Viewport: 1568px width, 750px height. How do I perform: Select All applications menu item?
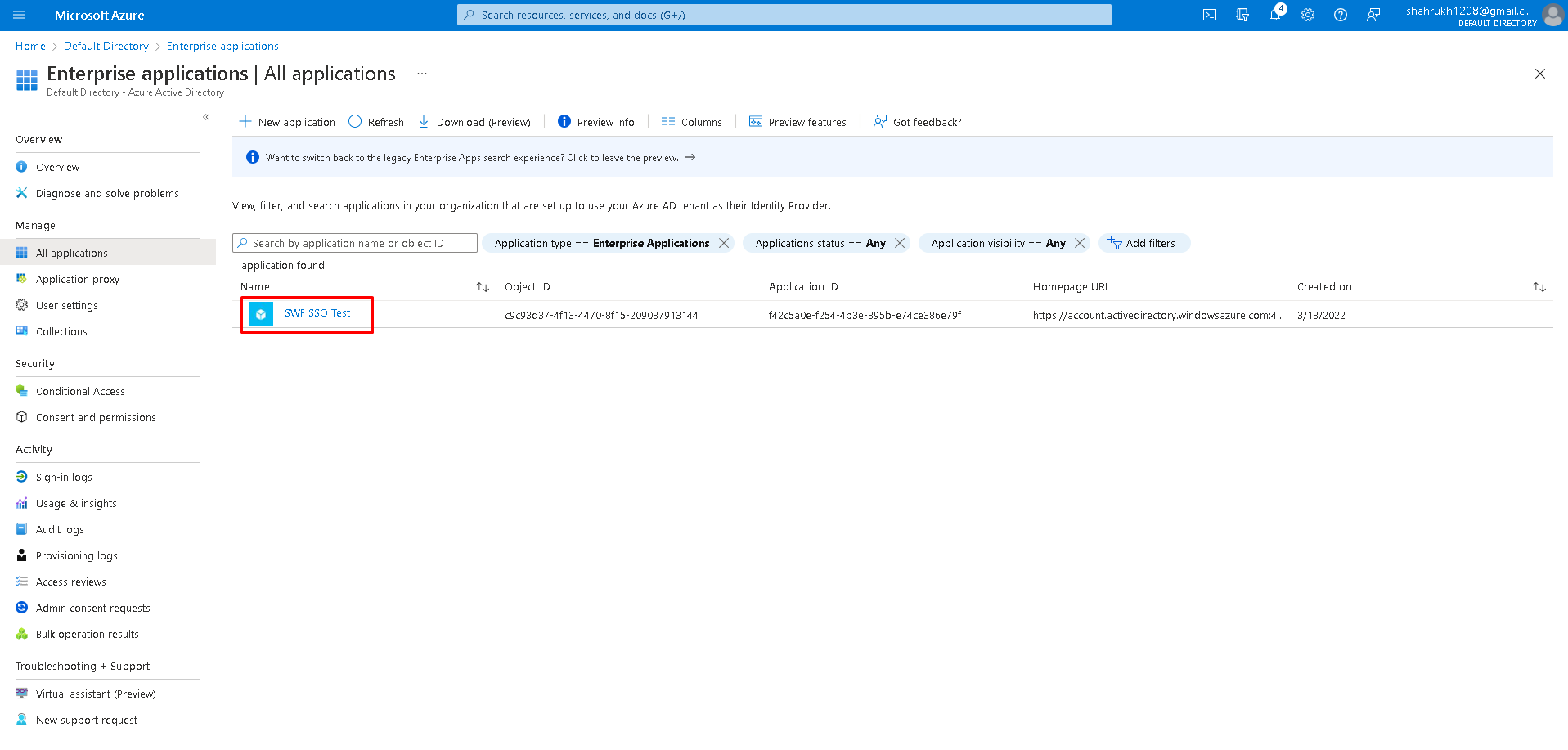(108, 253)
